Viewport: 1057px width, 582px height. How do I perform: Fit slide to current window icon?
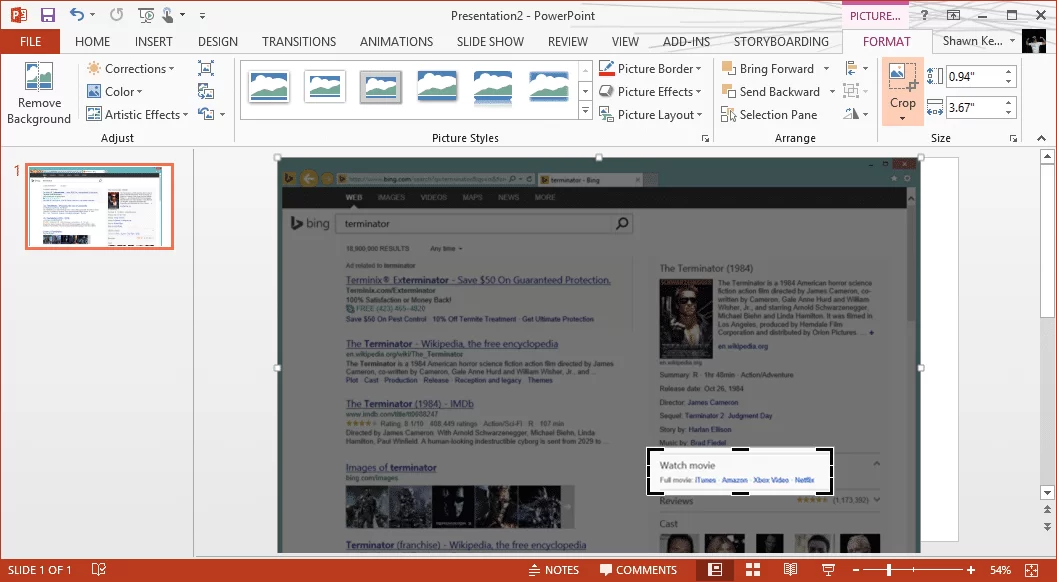tap(1031, 570)
